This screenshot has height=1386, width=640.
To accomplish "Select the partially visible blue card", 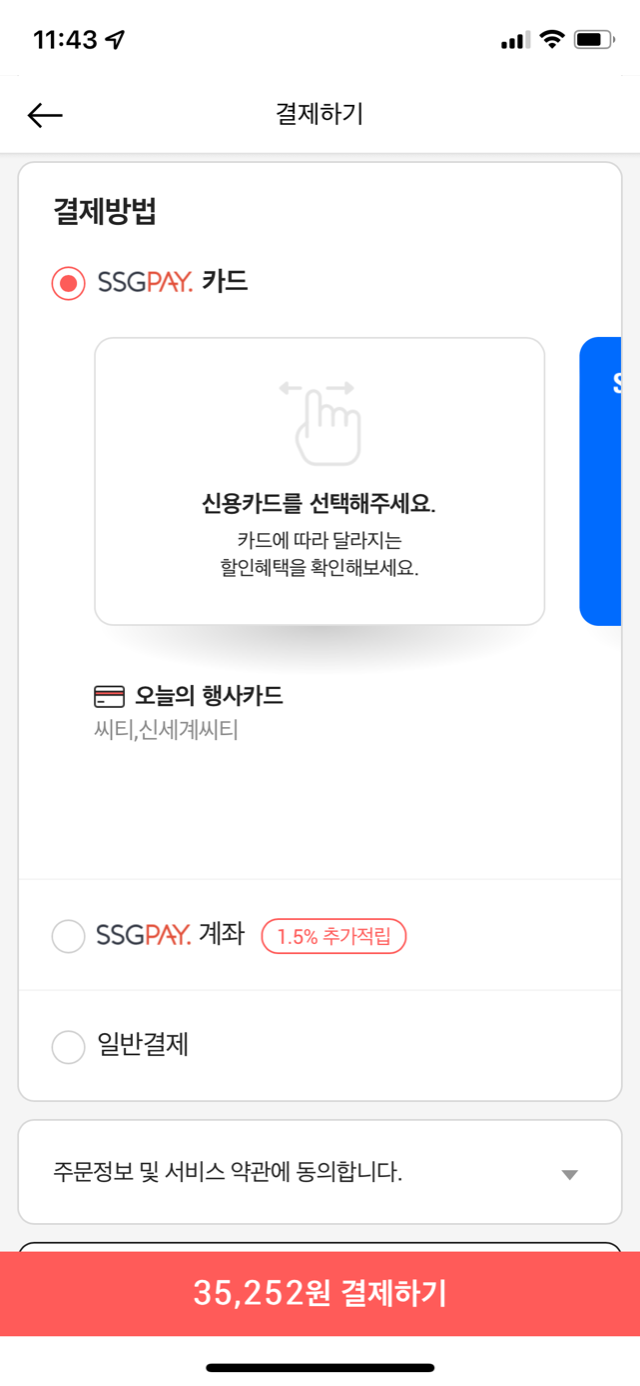I will click(600, 481).
